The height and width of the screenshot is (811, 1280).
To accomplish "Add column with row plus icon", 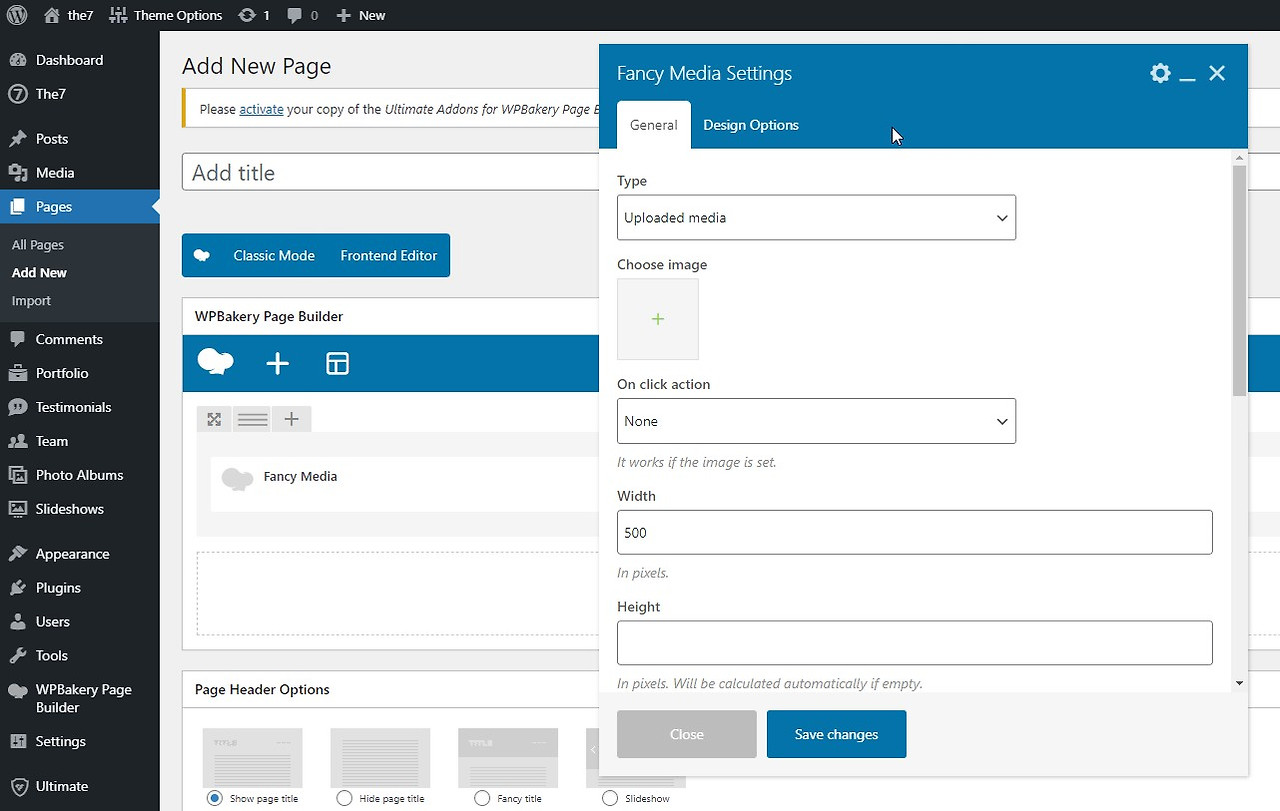I will point(291,420).
